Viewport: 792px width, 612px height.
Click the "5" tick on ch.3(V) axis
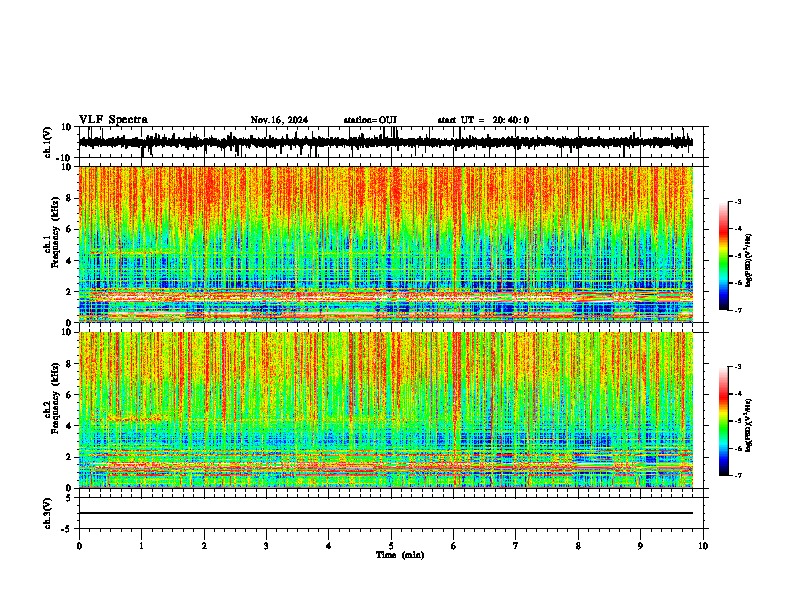(x=70, y=498)
